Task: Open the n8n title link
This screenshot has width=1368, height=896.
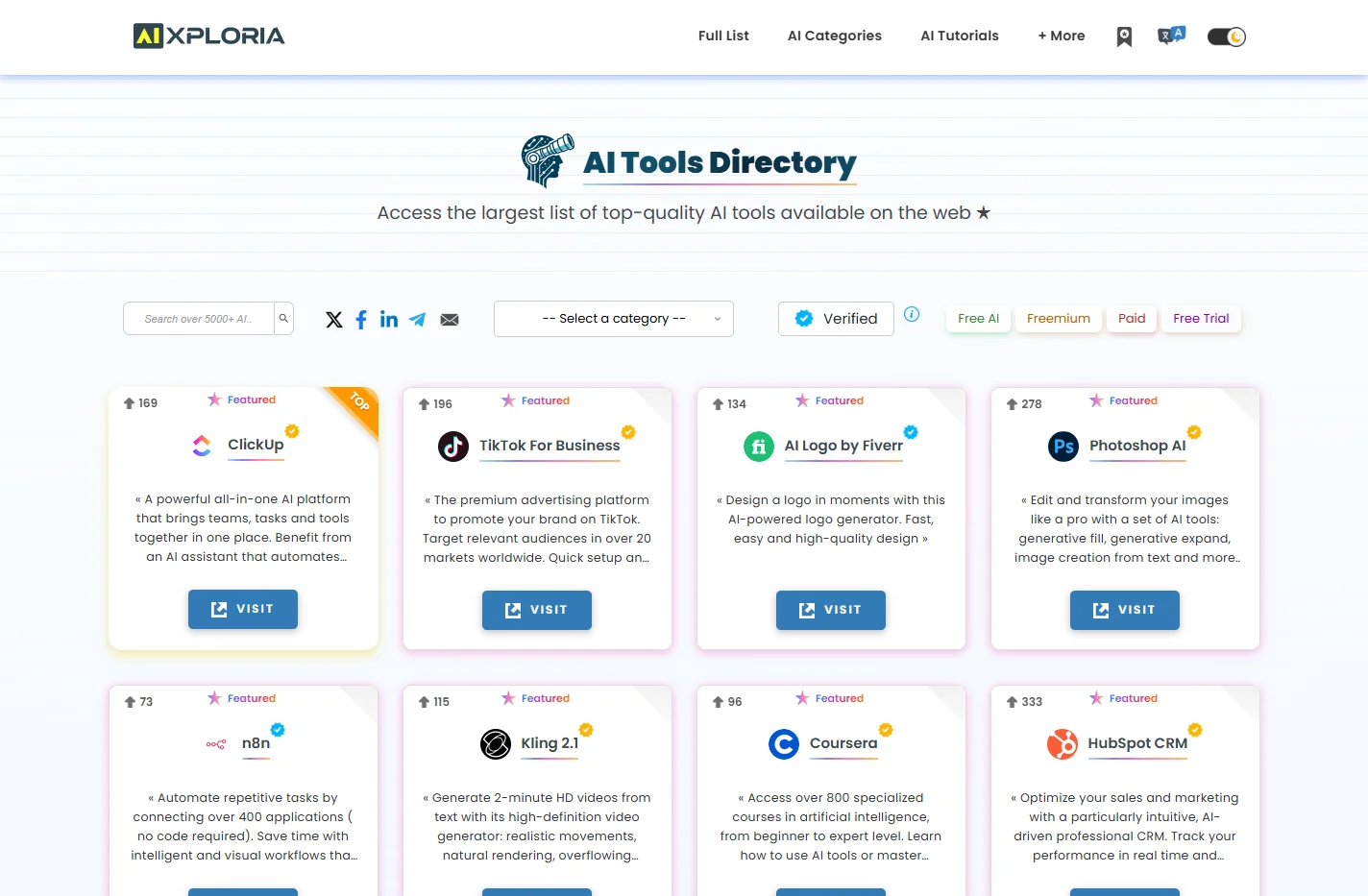Action: coord(256,743)
